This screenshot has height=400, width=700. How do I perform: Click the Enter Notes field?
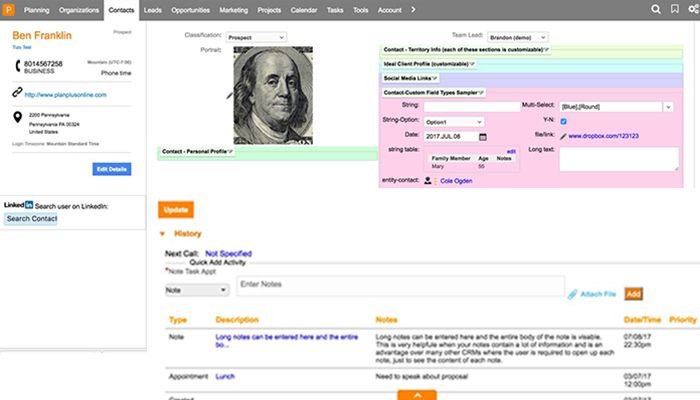click(401, 286)
